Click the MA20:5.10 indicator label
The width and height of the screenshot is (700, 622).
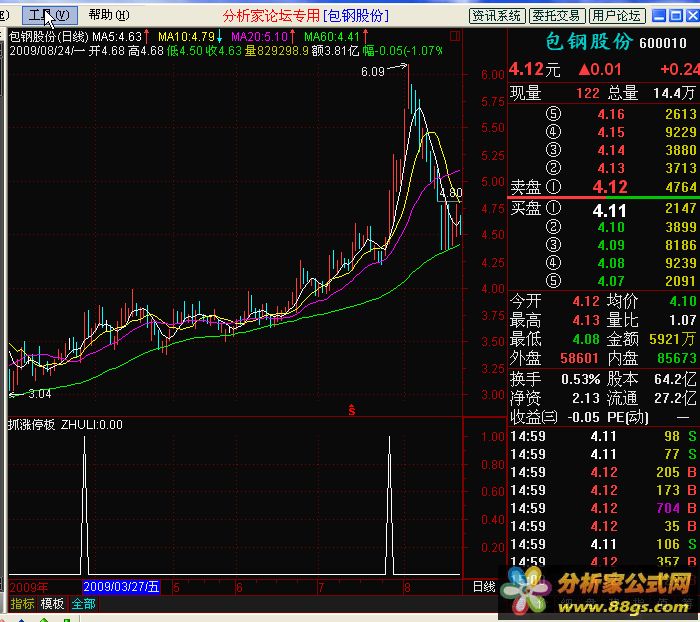[x=262, y=36]
